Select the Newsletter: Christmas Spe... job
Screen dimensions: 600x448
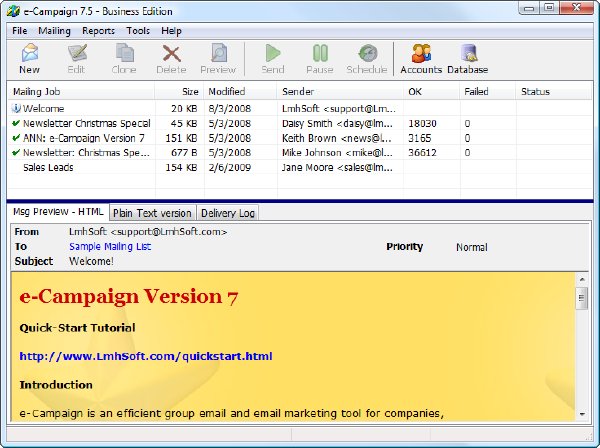click(x=86, y=152)
